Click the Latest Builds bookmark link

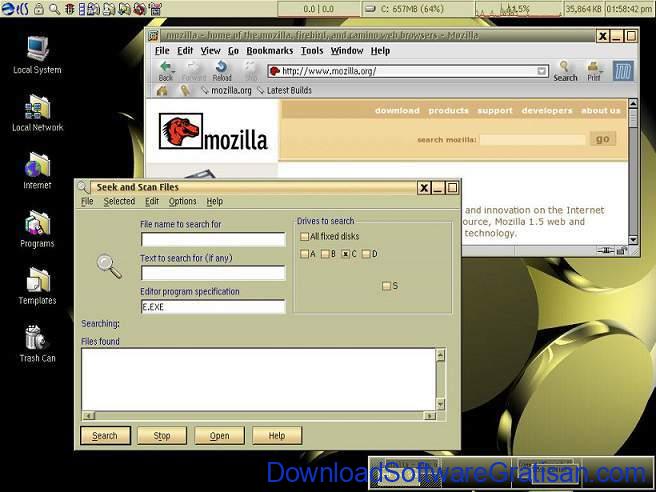284,90
